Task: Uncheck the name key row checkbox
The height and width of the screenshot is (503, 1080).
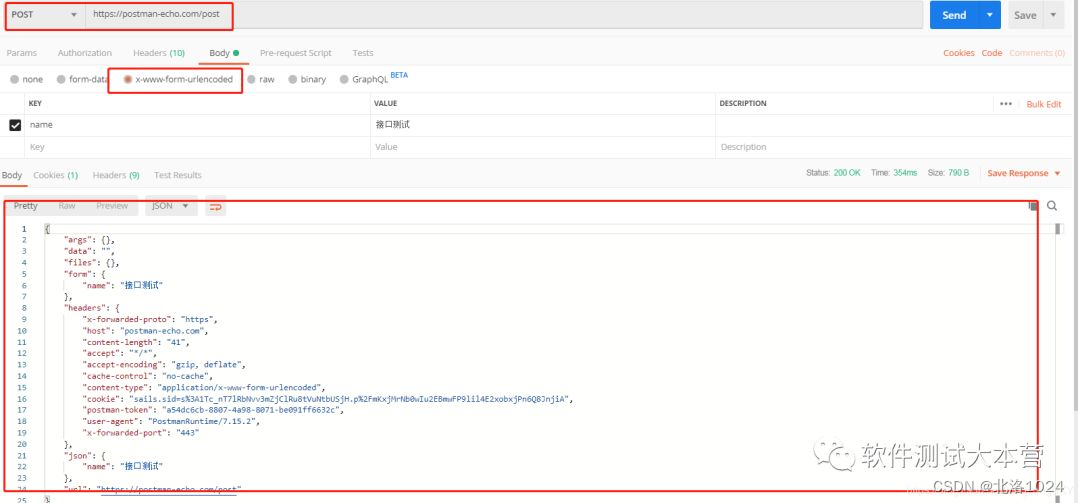Action: [x=15, y=125]
